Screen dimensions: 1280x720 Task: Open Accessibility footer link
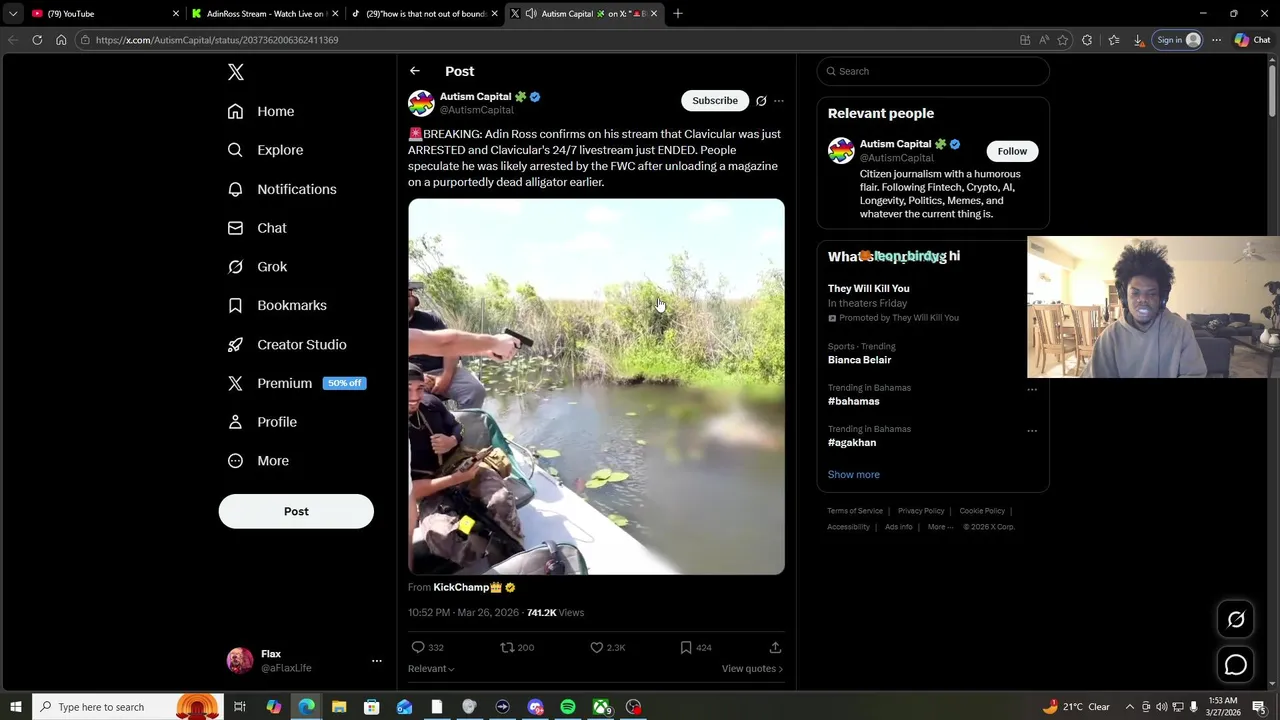[x=848, y=527]
